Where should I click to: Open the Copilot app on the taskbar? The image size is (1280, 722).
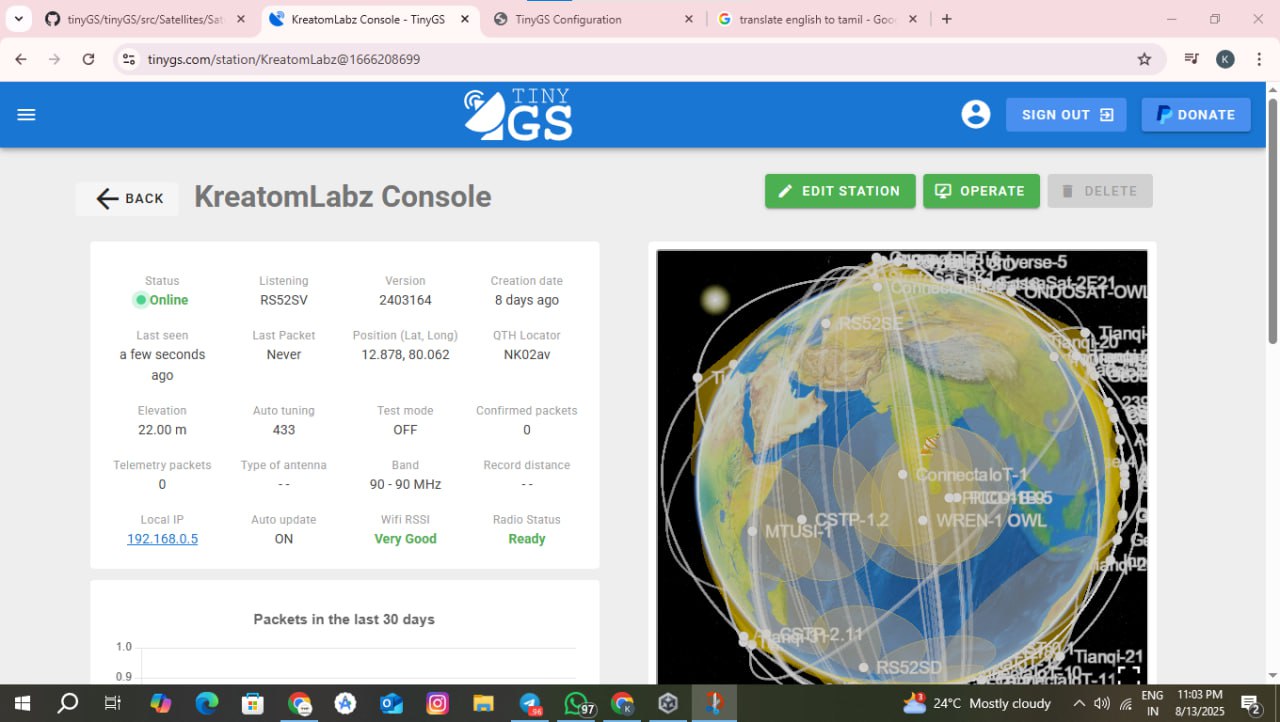160,703
